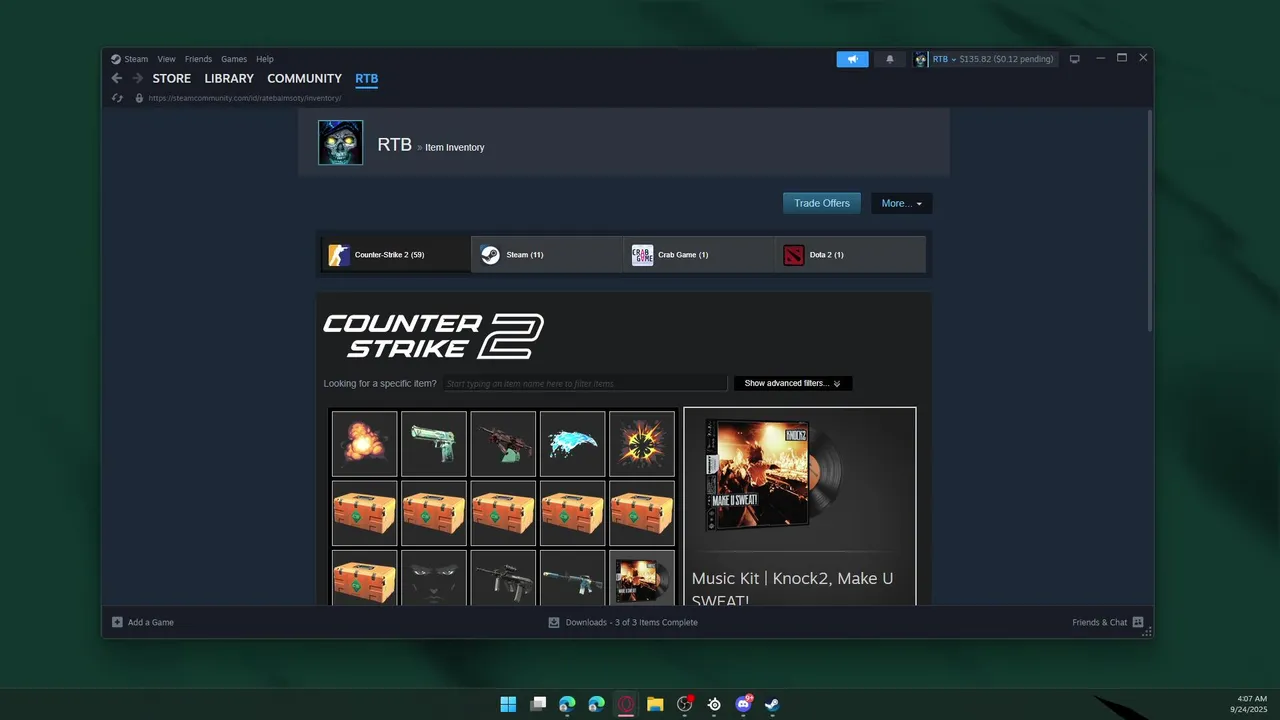Go to the COMMUNITY section
1280x720 pixels.
point(304,78)
